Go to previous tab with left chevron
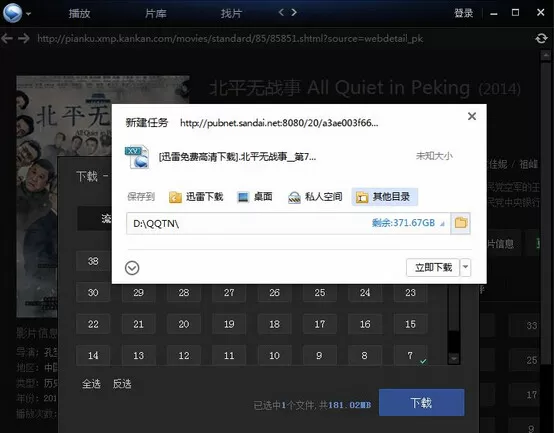Screen dimensions: 554x433 (x=281, y=12)
